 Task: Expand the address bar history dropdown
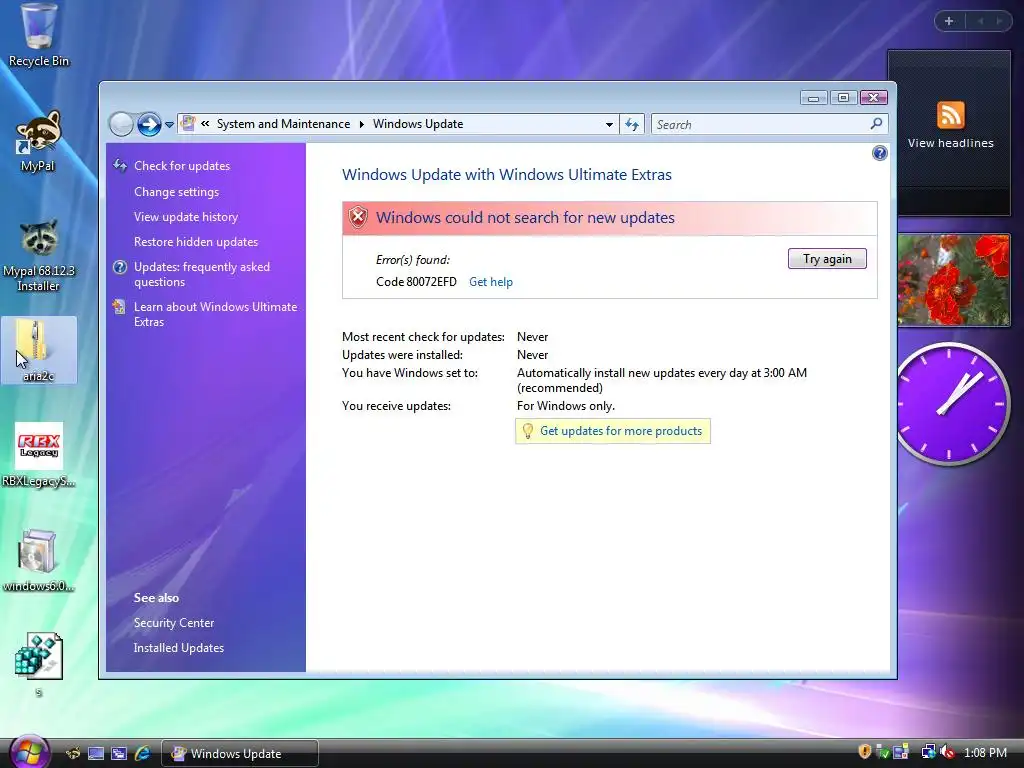[x=609, y=124]
